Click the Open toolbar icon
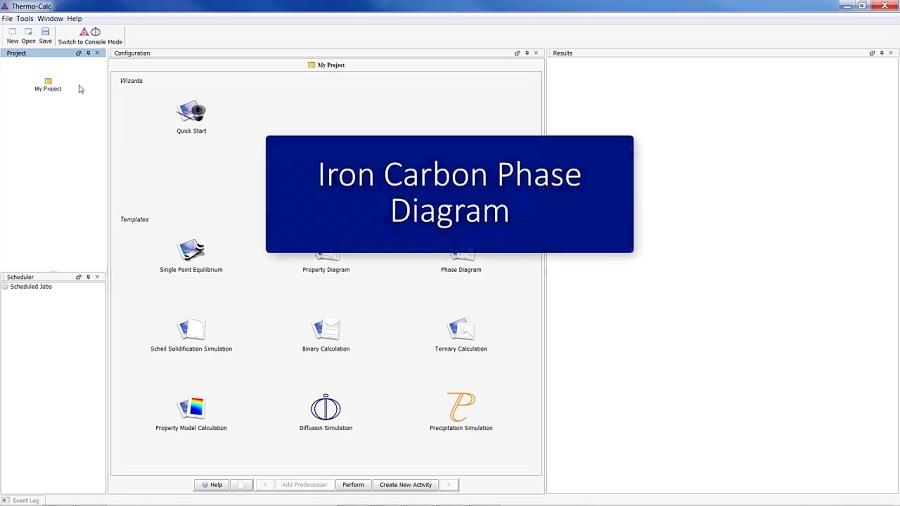The width and height of the screenshot is (900, 506). (28, 35)
